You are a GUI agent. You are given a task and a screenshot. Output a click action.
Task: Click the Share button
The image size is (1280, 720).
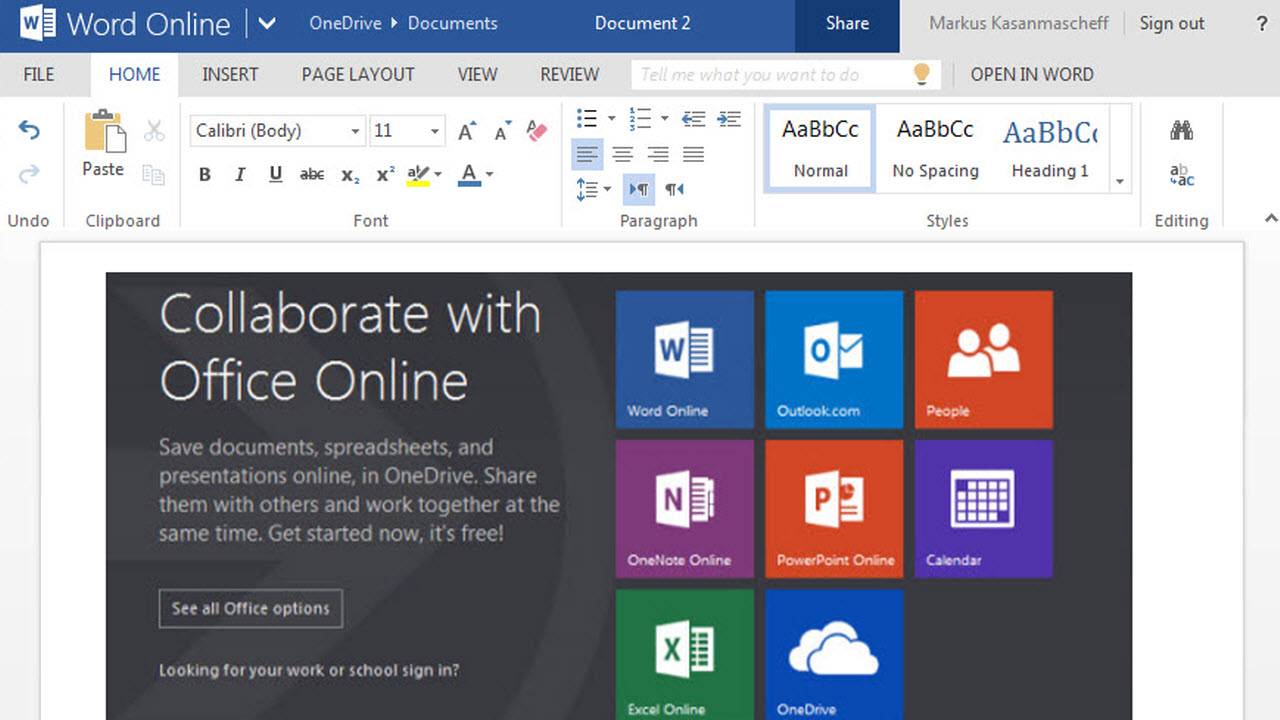pyautogui.click(x=846, y=22)
